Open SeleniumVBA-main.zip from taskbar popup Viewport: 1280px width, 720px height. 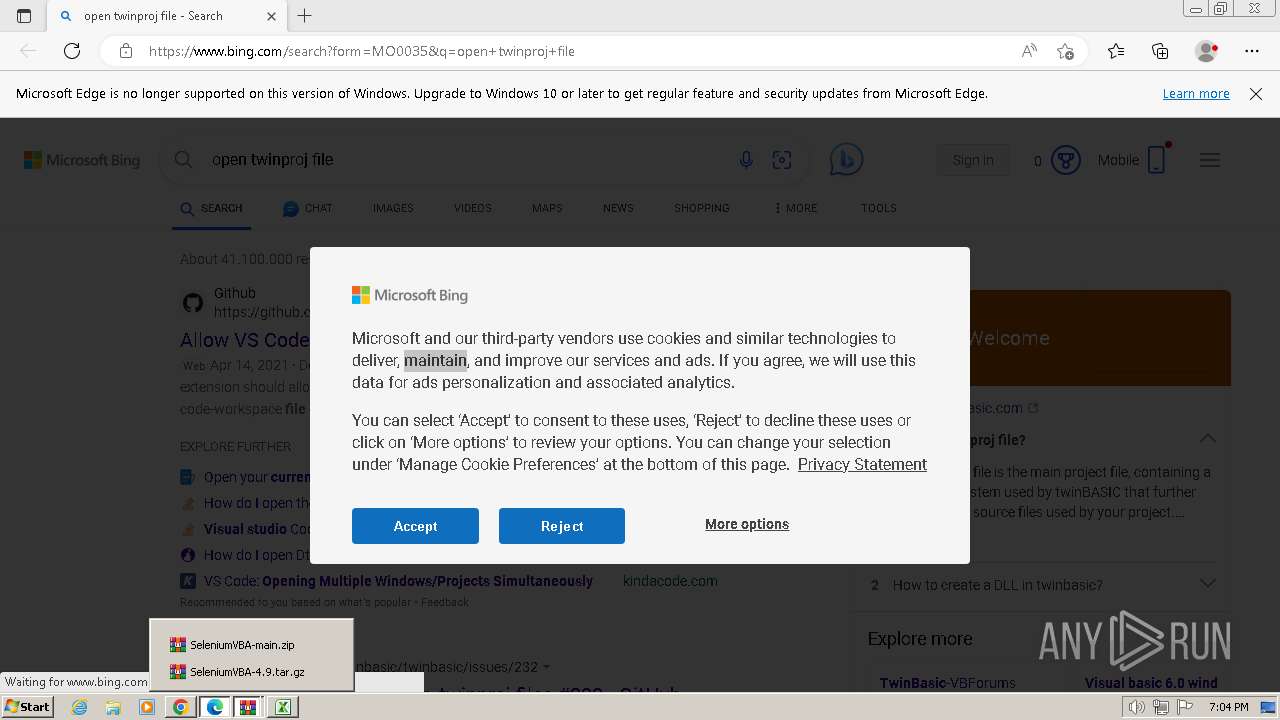click(x=242, y=645)
